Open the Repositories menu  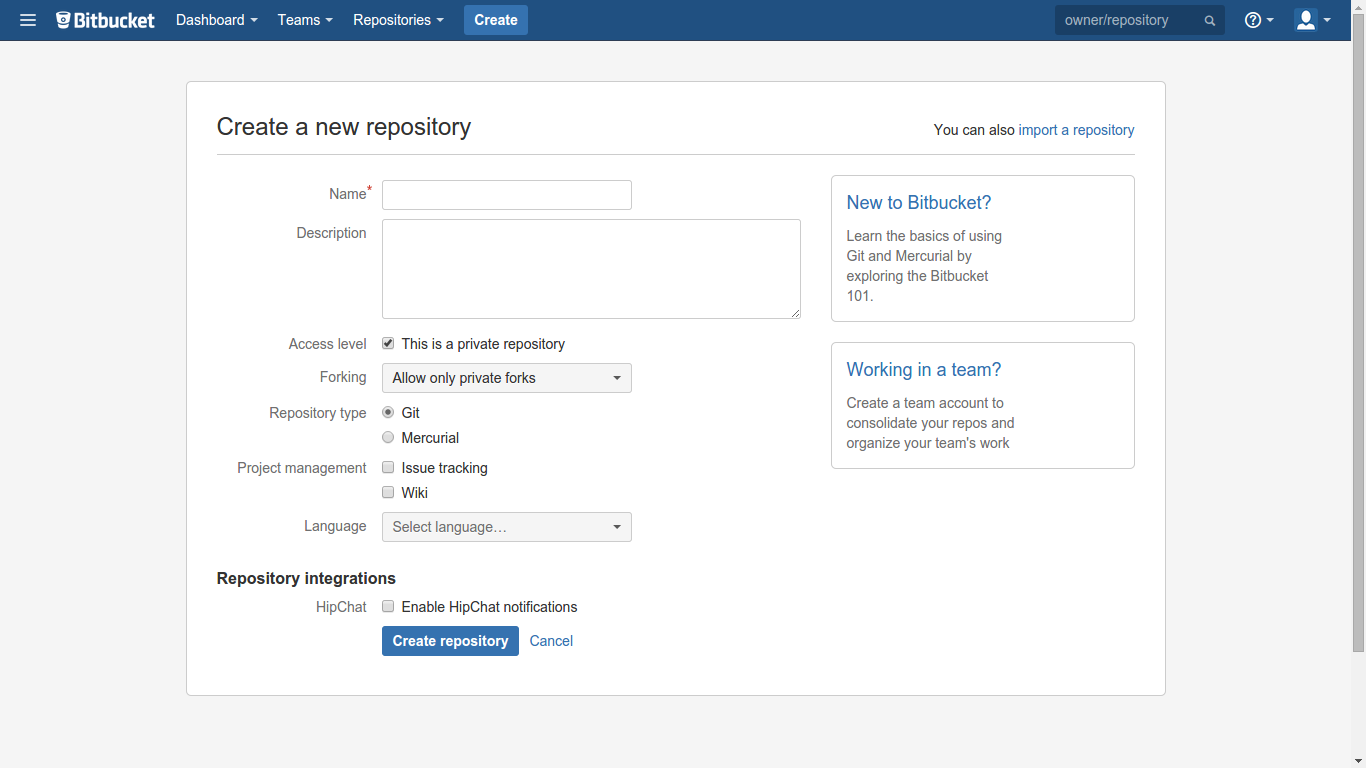pyautogui.click(x=398, y=20)
